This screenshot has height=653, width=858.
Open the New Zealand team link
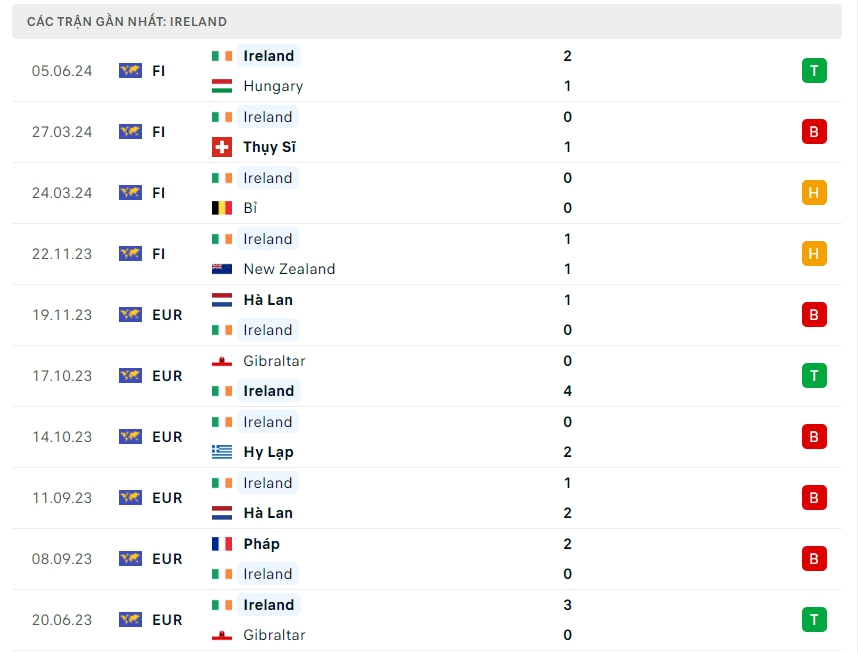(289, 269)
